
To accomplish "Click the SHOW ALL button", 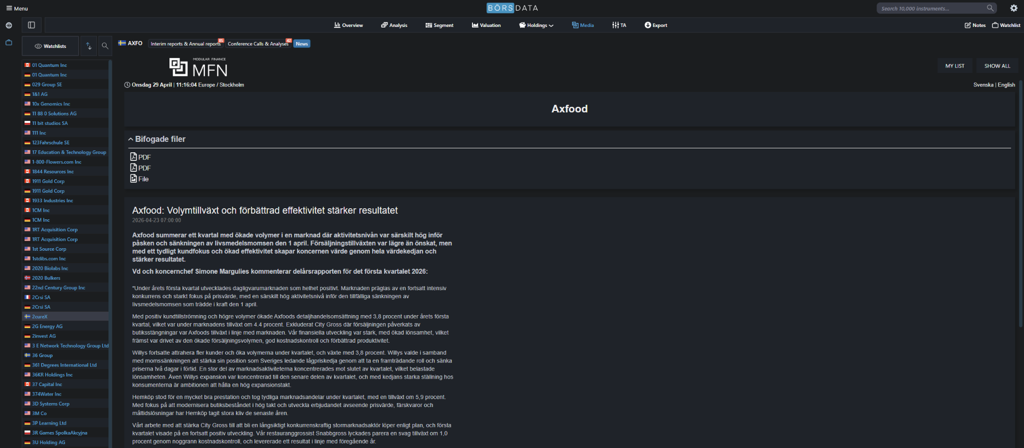I will pyautogui.click(x=996, y=66).
